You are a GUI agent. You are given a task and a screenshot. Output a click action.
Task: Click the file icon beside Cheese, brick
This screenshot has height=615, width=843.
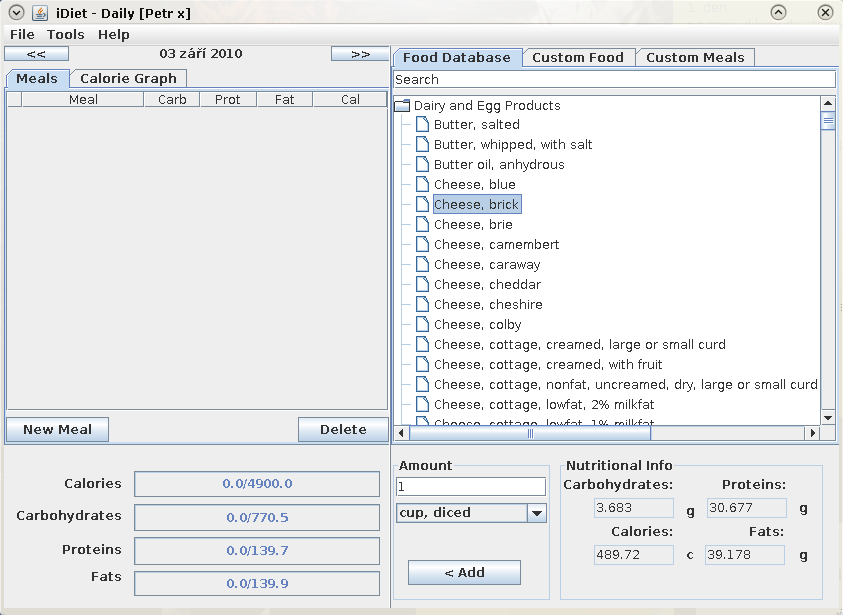(x=423, y=204)
